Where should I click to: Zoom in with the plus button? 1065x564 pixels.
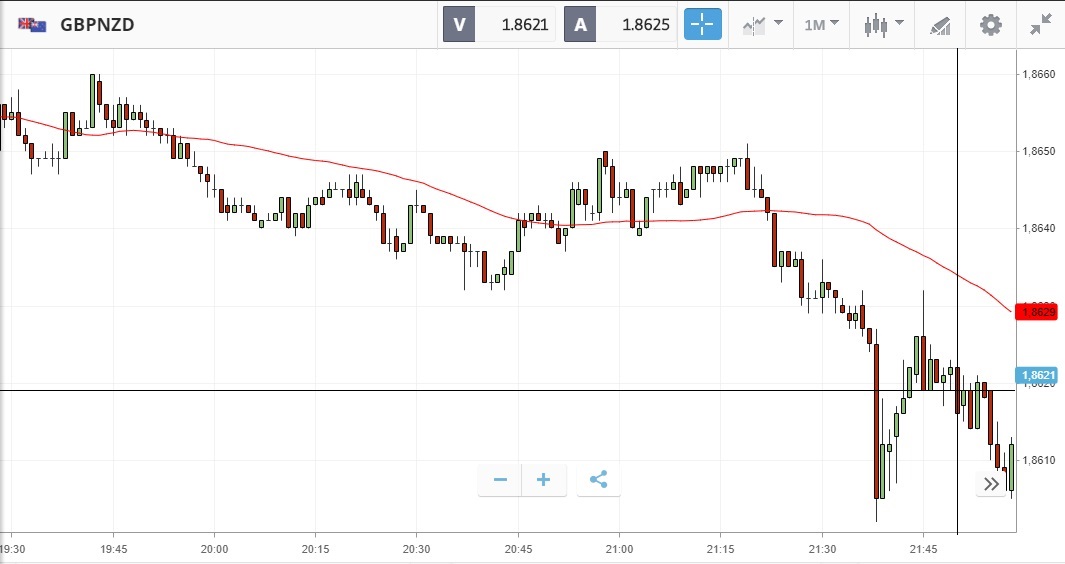(x=544, y=480)
